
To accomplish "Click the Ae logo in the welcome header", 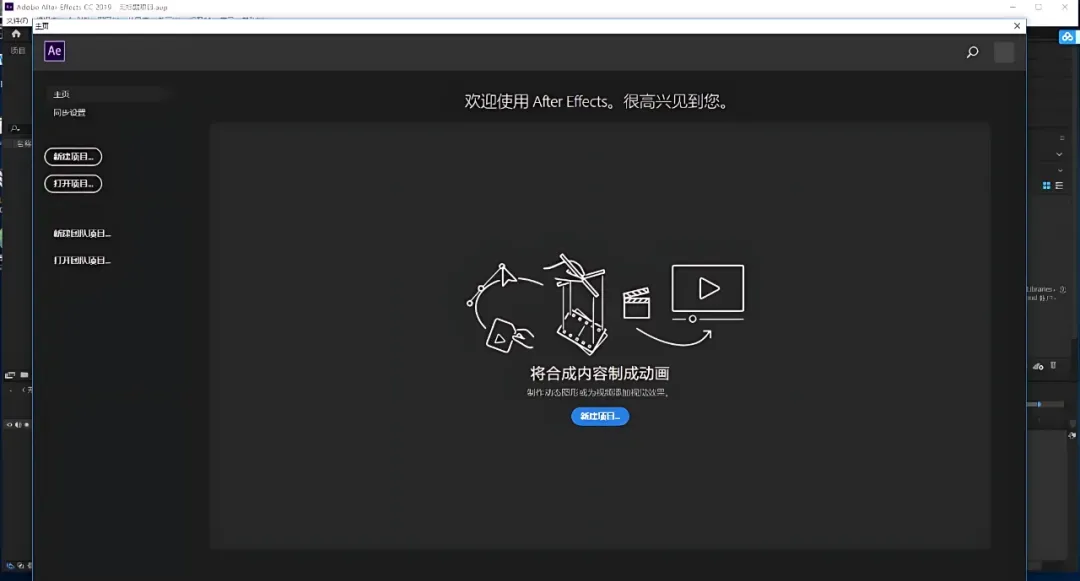I will pyautogui.click(x=54, y=51).
